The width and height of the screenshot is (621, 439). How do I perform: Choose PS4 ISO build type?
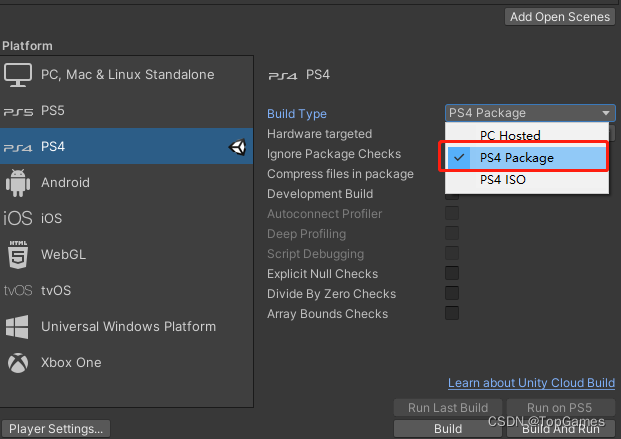(527, 179)
